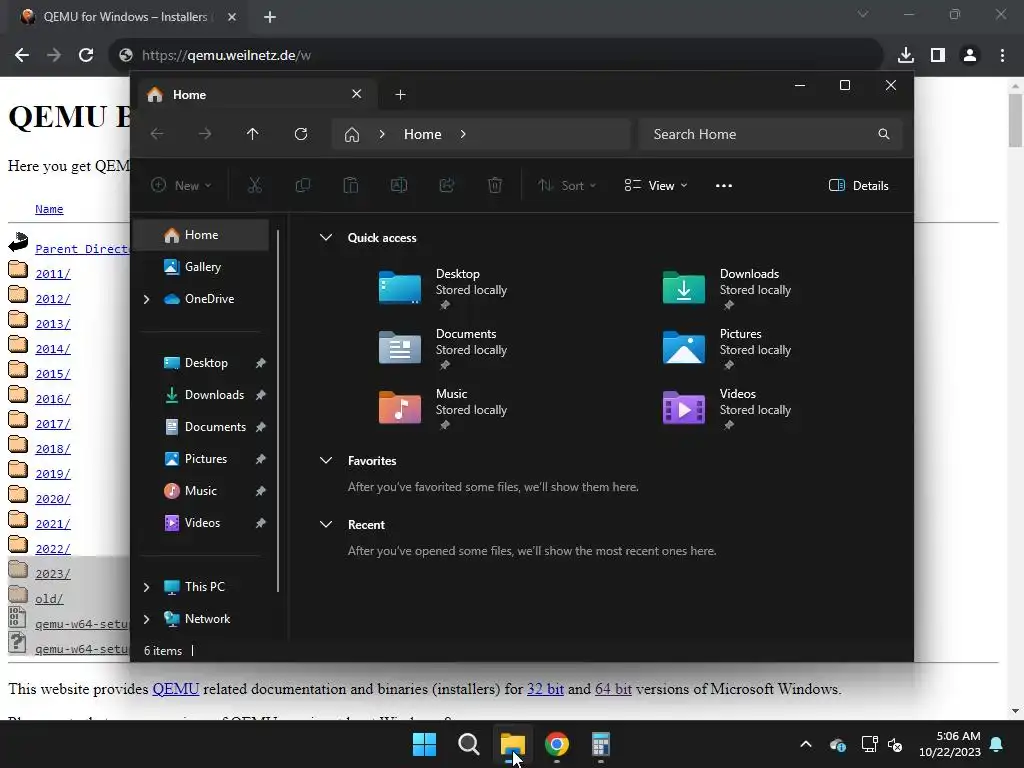The image size is (1024, 768).
Task: Expand OneDrive in the navigation pane
Action: coord(146,299)
